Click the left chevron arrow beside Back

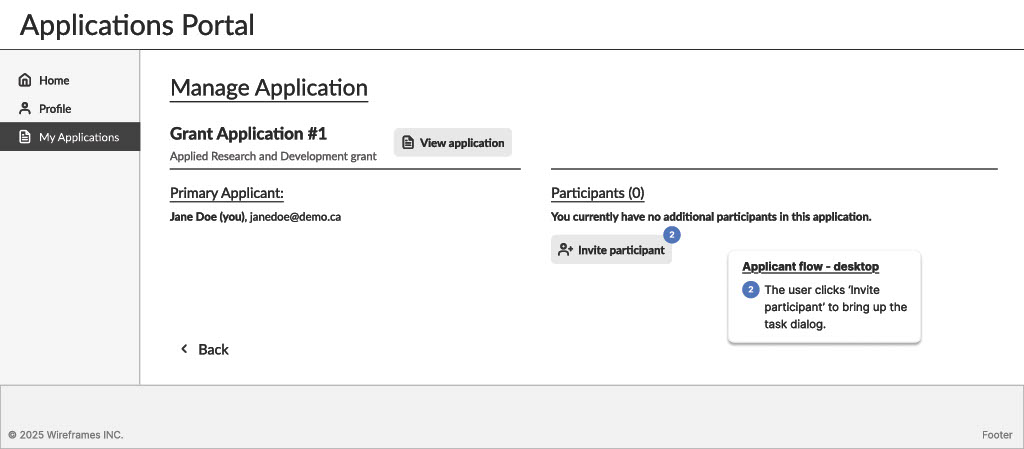184,349
